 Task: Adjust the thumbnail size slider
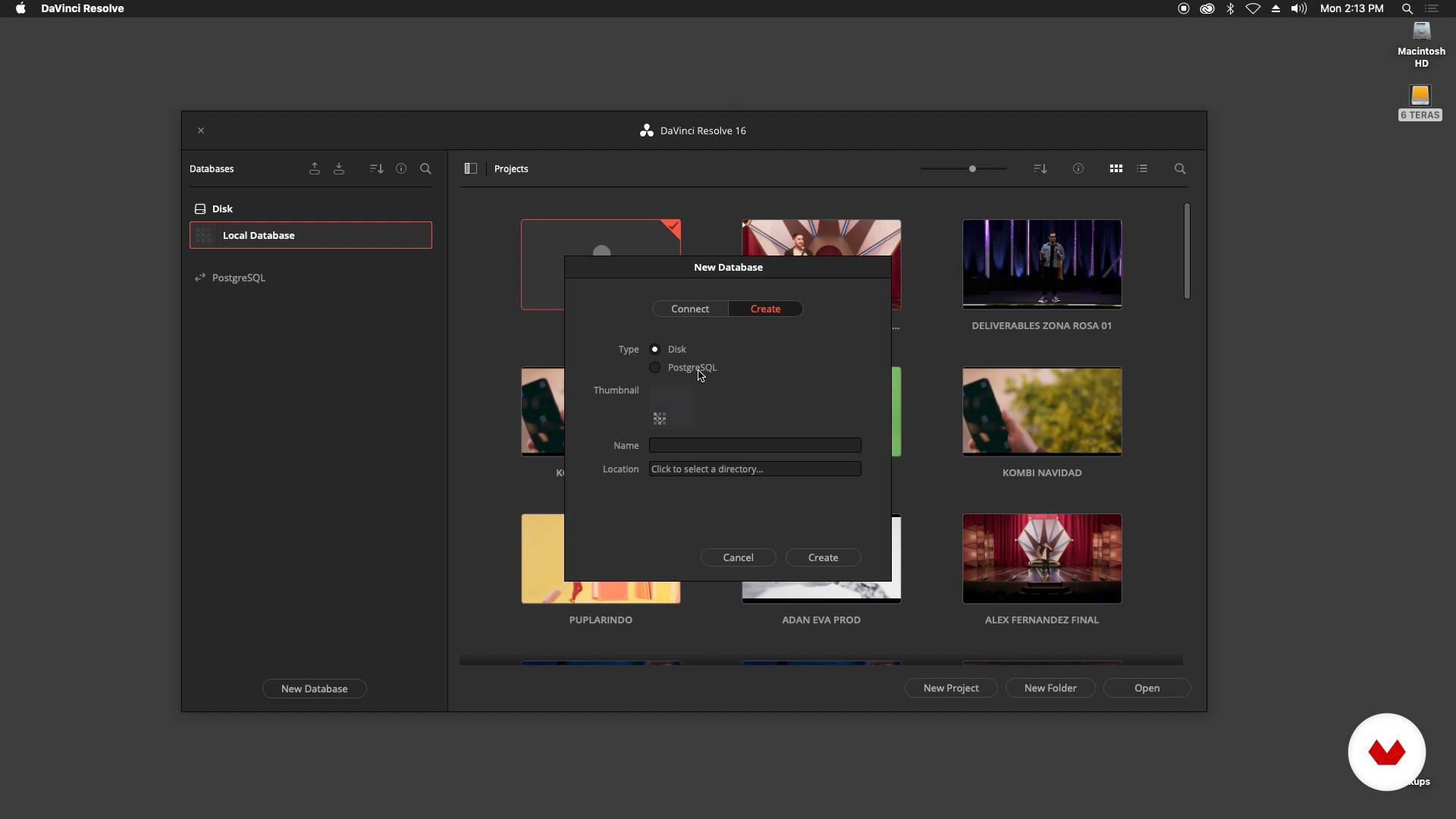click(x=972, y=168)
